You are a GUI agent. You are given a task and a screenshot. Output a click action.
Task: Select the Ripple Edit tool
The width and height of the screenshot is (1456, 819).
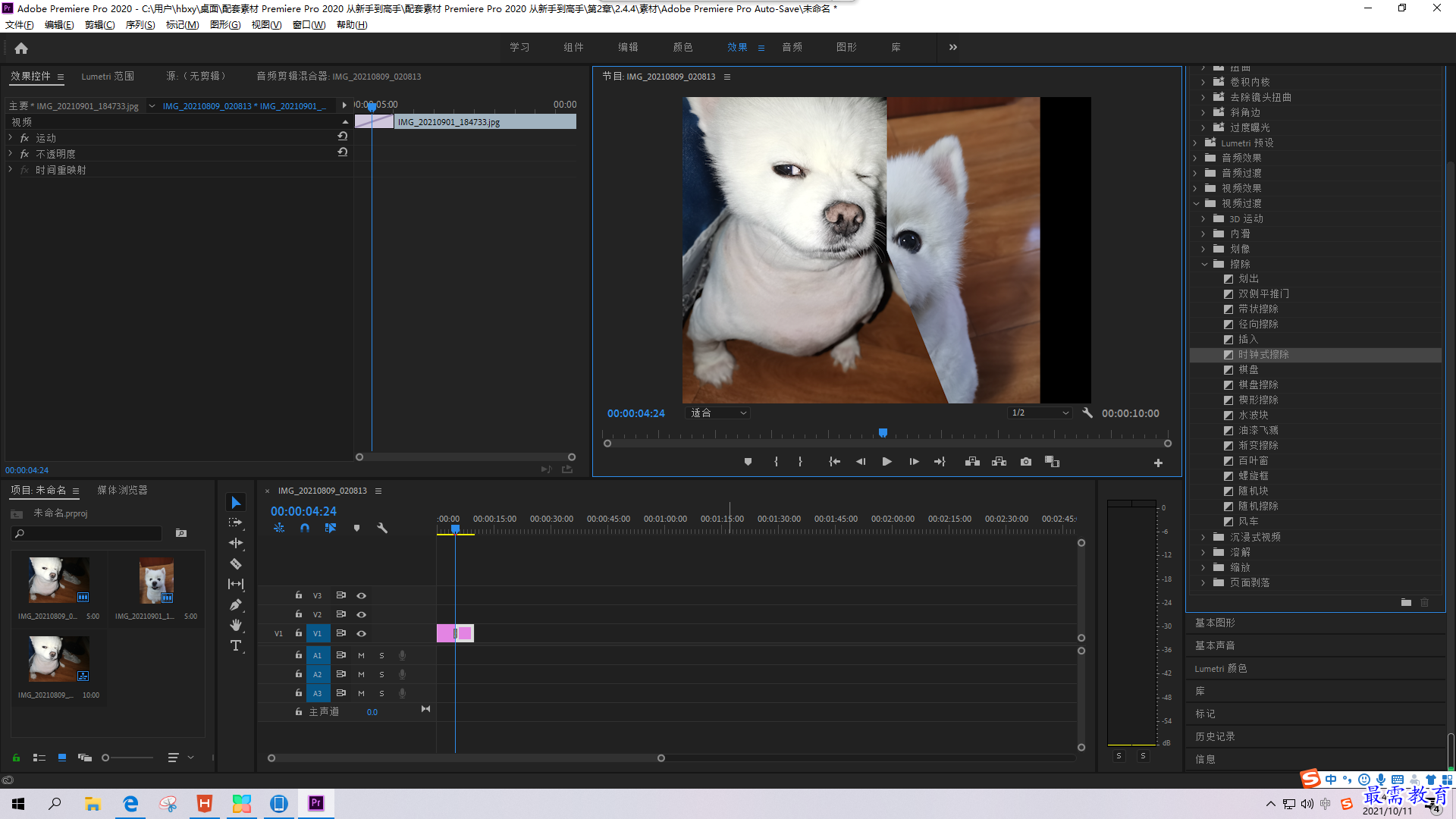(236, 543)
